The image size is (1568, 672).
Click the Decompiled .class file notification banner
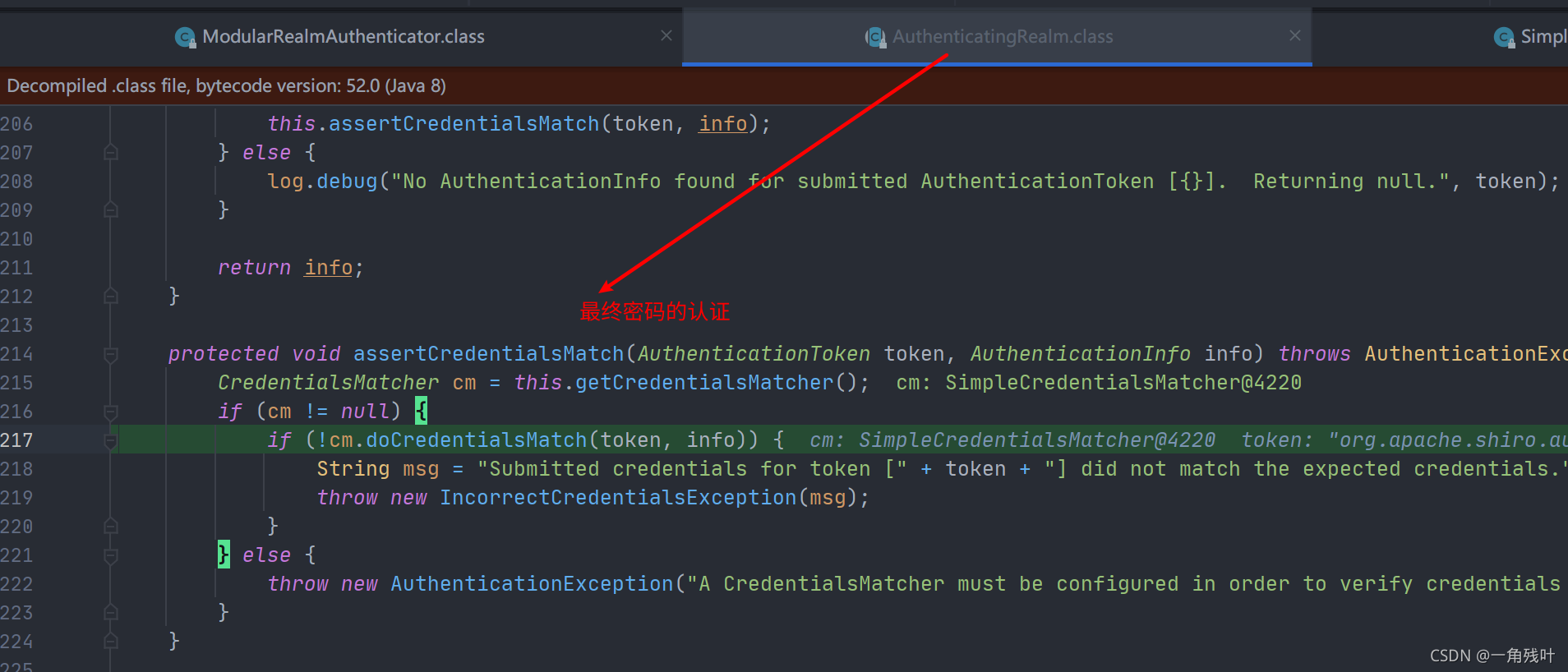click(x=784, y=85)
